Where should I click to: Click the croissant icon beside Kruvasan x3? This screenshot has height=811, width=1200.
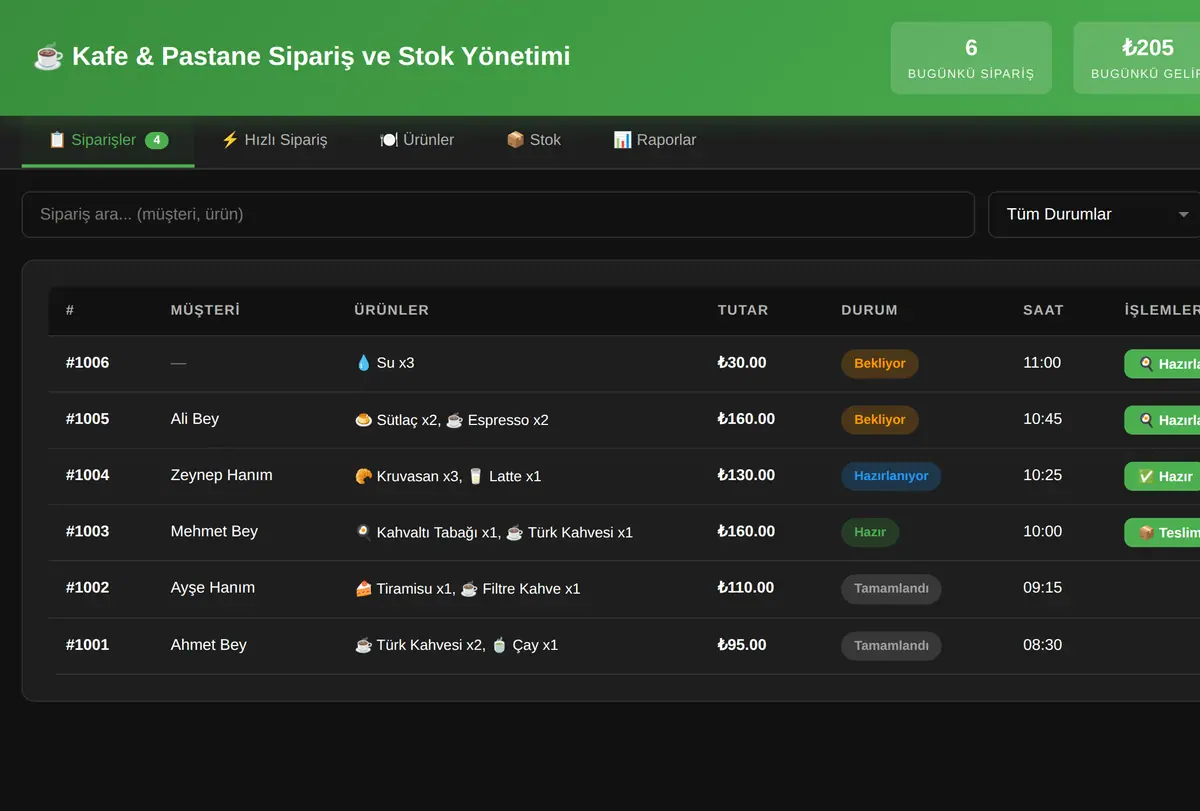pos(363,476)
